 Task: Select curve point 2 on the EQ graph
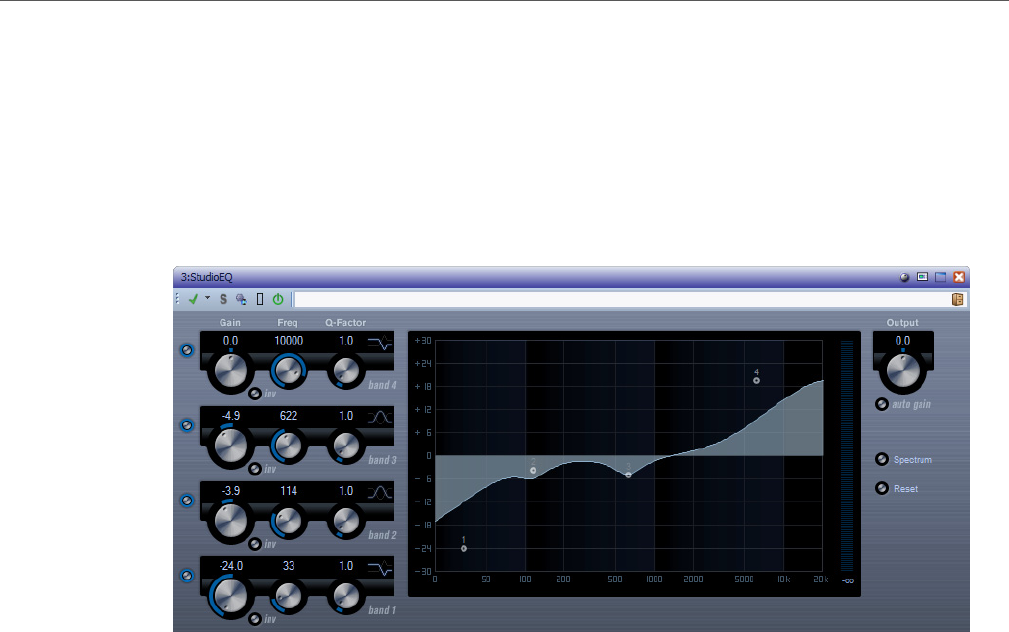[x=533, y=470]
